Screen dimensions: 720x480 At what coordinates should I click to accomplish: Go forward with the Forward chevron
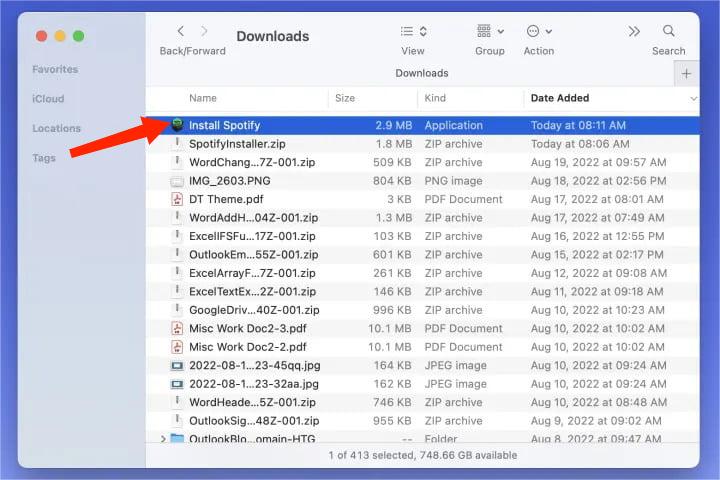[x=204, y=31]
